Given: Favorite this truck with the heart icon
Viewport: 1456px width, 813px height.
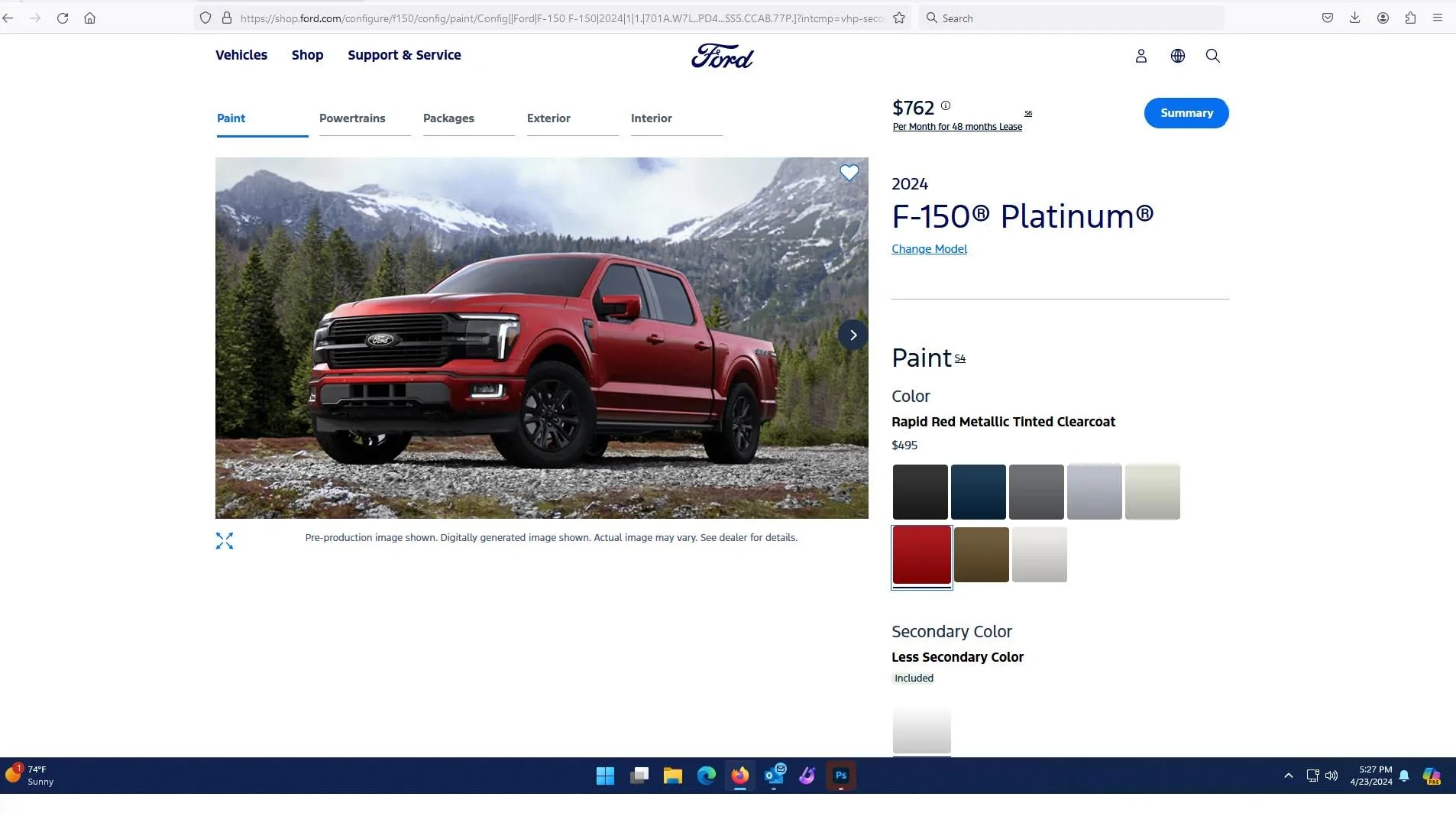Looking at the screenshot, I should 849,173.
